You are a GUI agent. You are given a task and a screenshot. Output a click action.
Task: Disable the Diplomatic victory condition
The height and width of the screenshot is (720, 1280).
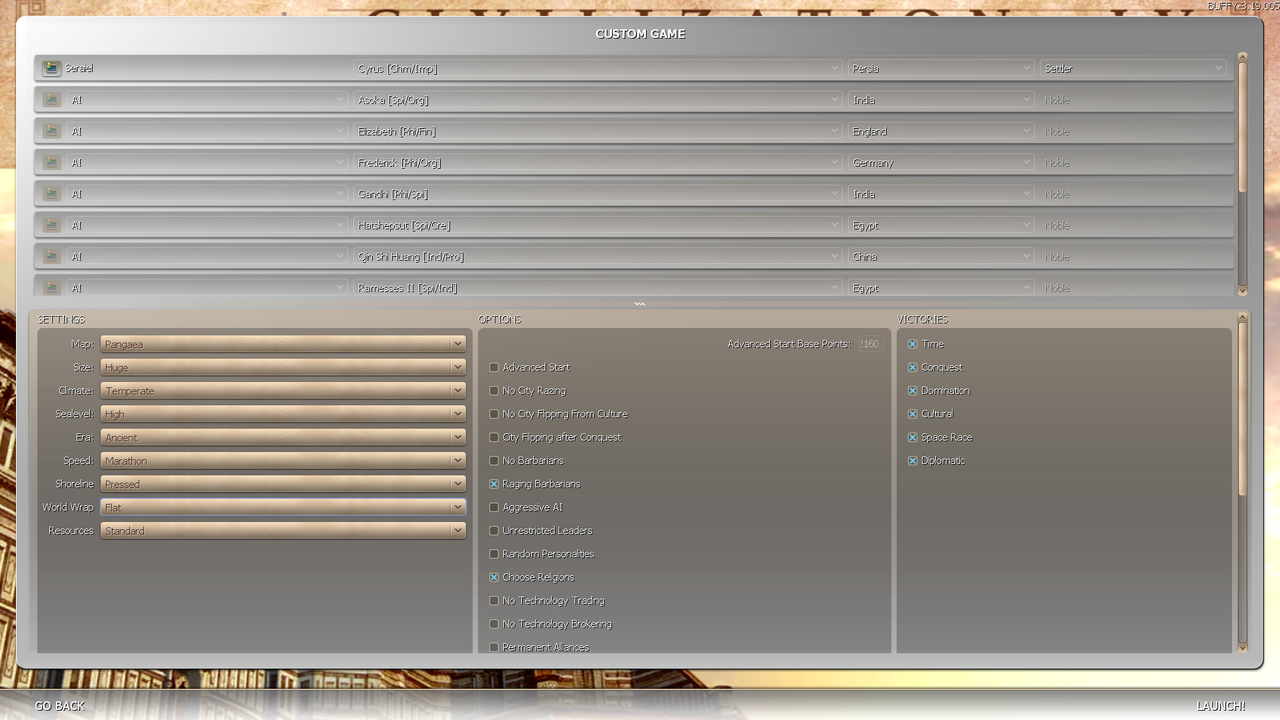913,460
